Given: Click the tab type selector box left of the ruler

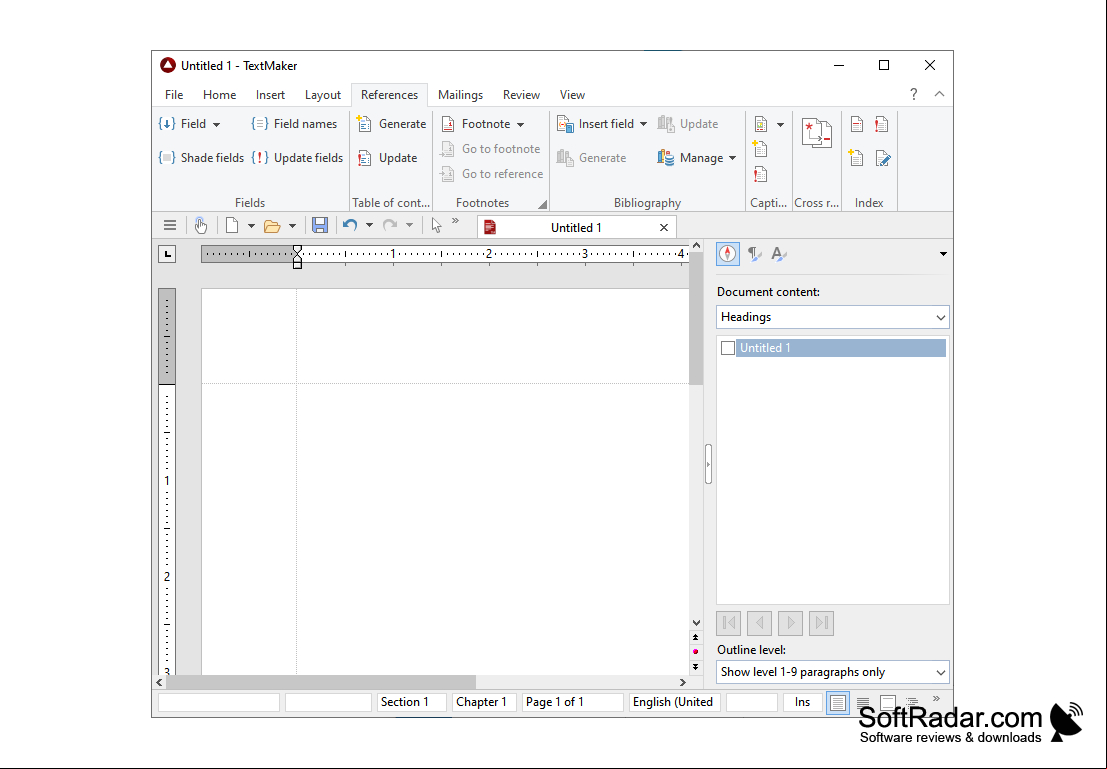Looking at the screenshot, I should click(x=167, y=254).
